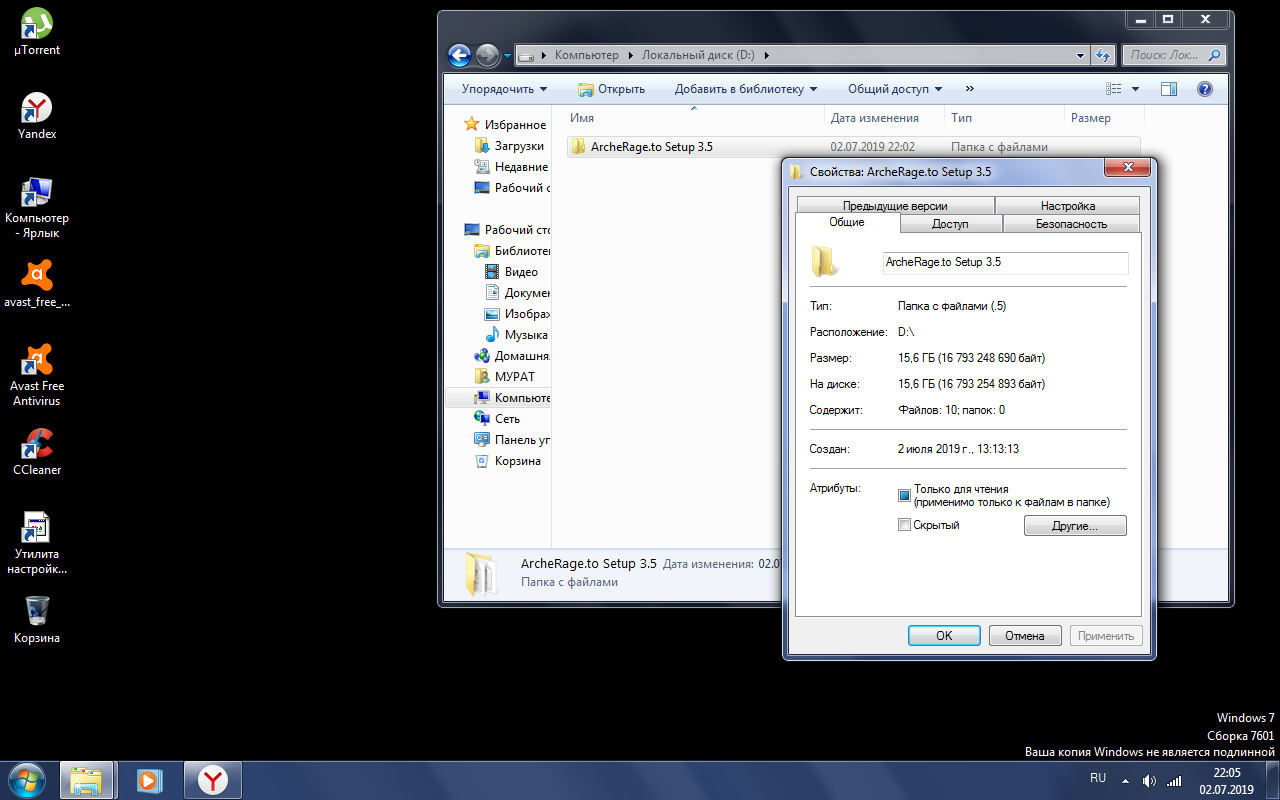Select Недавние места in the navigation pane
The width and height of the screenshot is (1280, 800).
(510, 167)
